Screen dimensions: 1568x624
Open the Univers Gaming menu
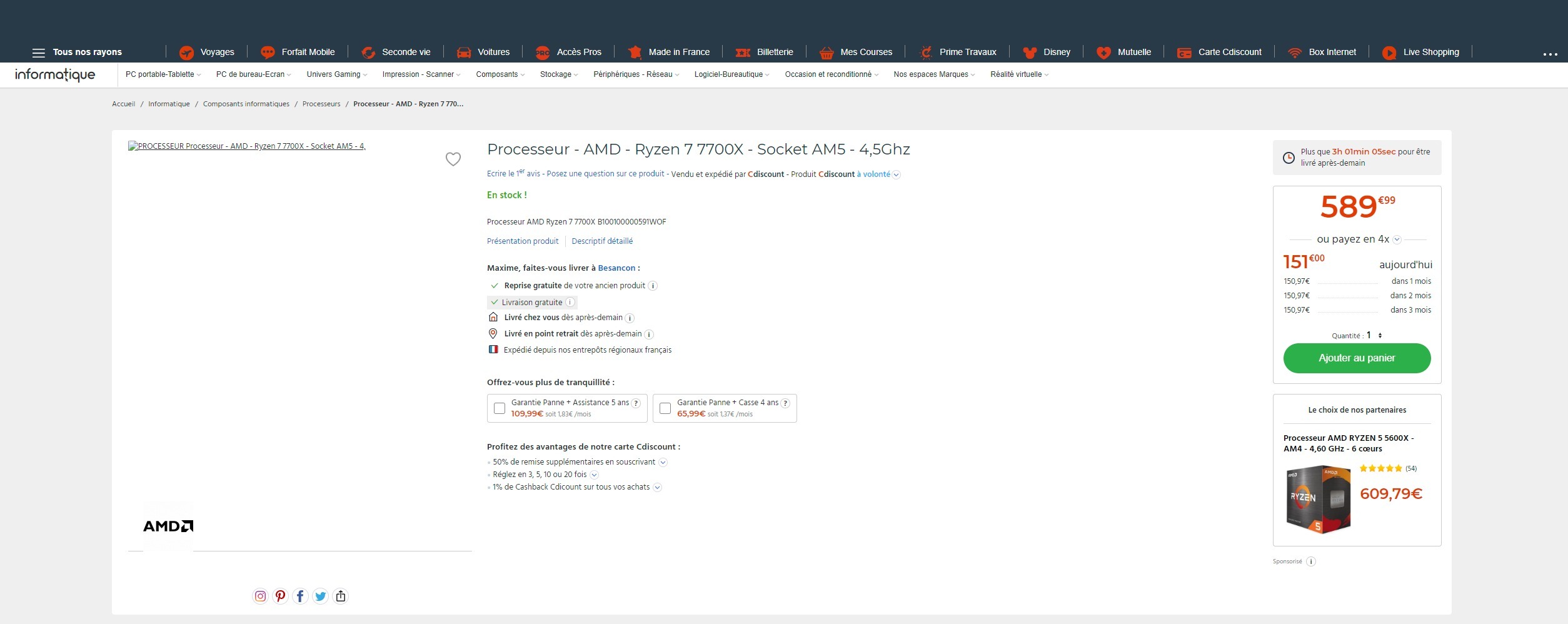[x=336, y=74]
